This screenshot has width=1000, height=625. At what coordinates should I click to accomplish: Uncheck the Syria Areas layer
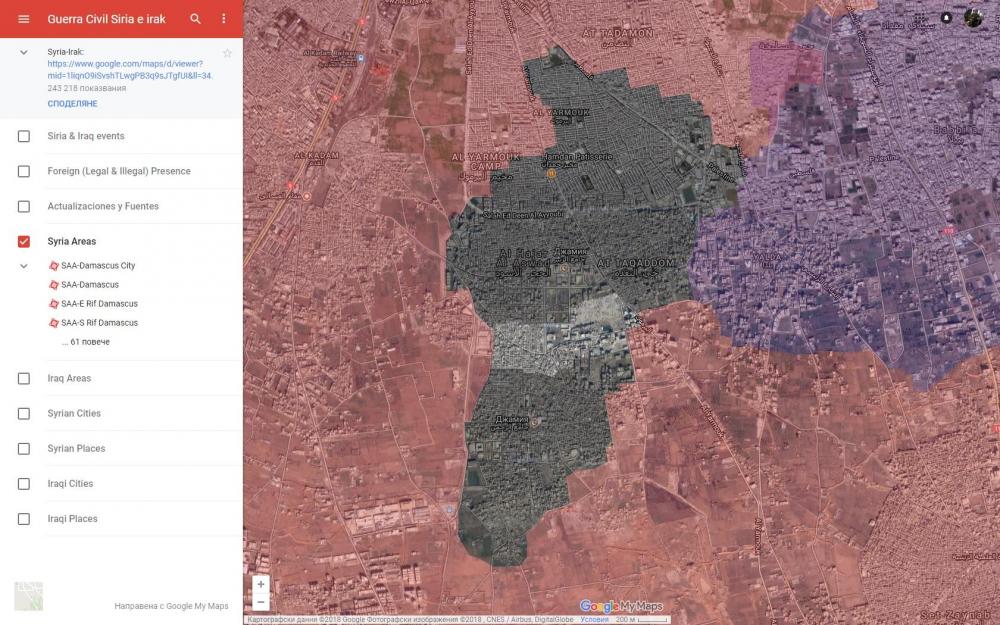[24, 241]
